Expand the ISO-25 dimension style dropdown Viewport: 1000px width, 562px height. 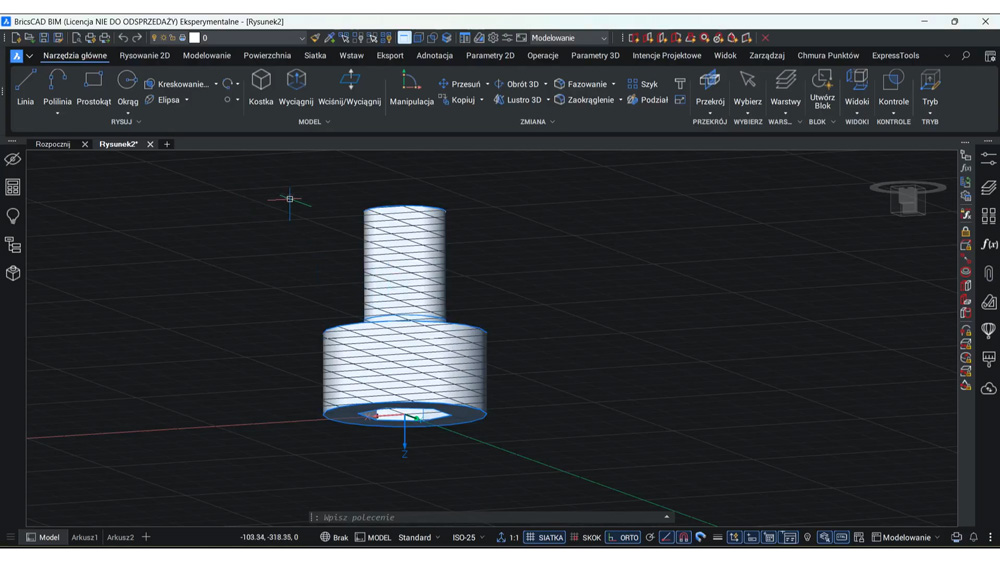coord(469,538)
